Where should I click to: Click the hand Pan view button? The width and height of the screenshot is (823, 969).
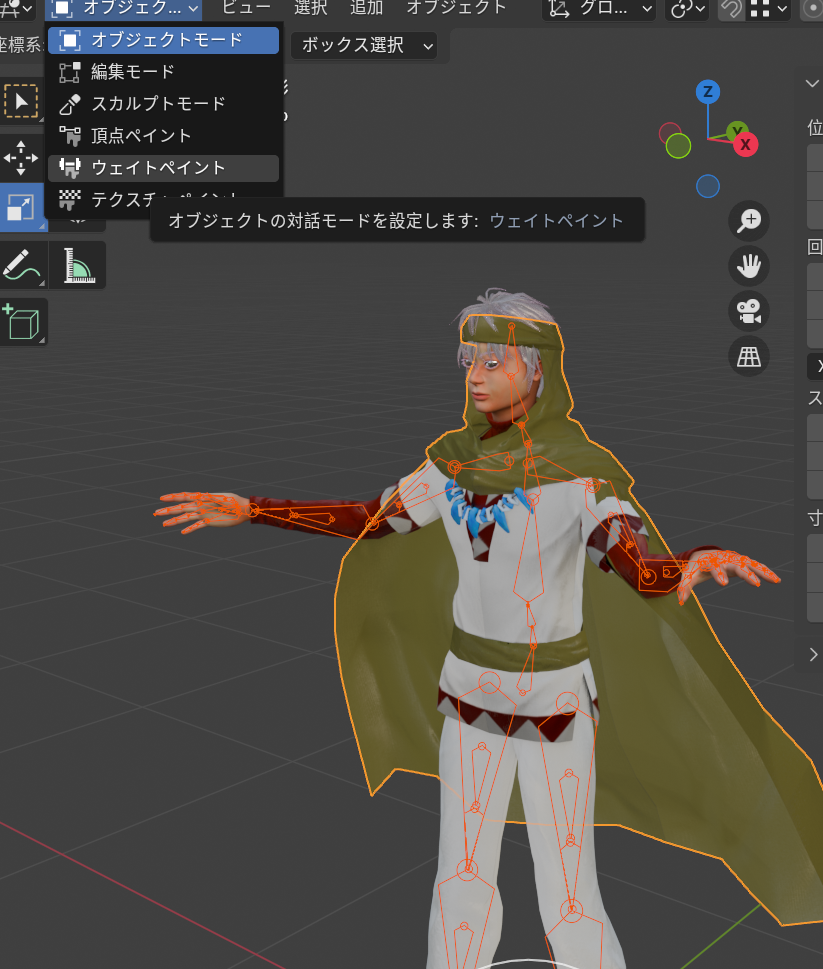749,266
